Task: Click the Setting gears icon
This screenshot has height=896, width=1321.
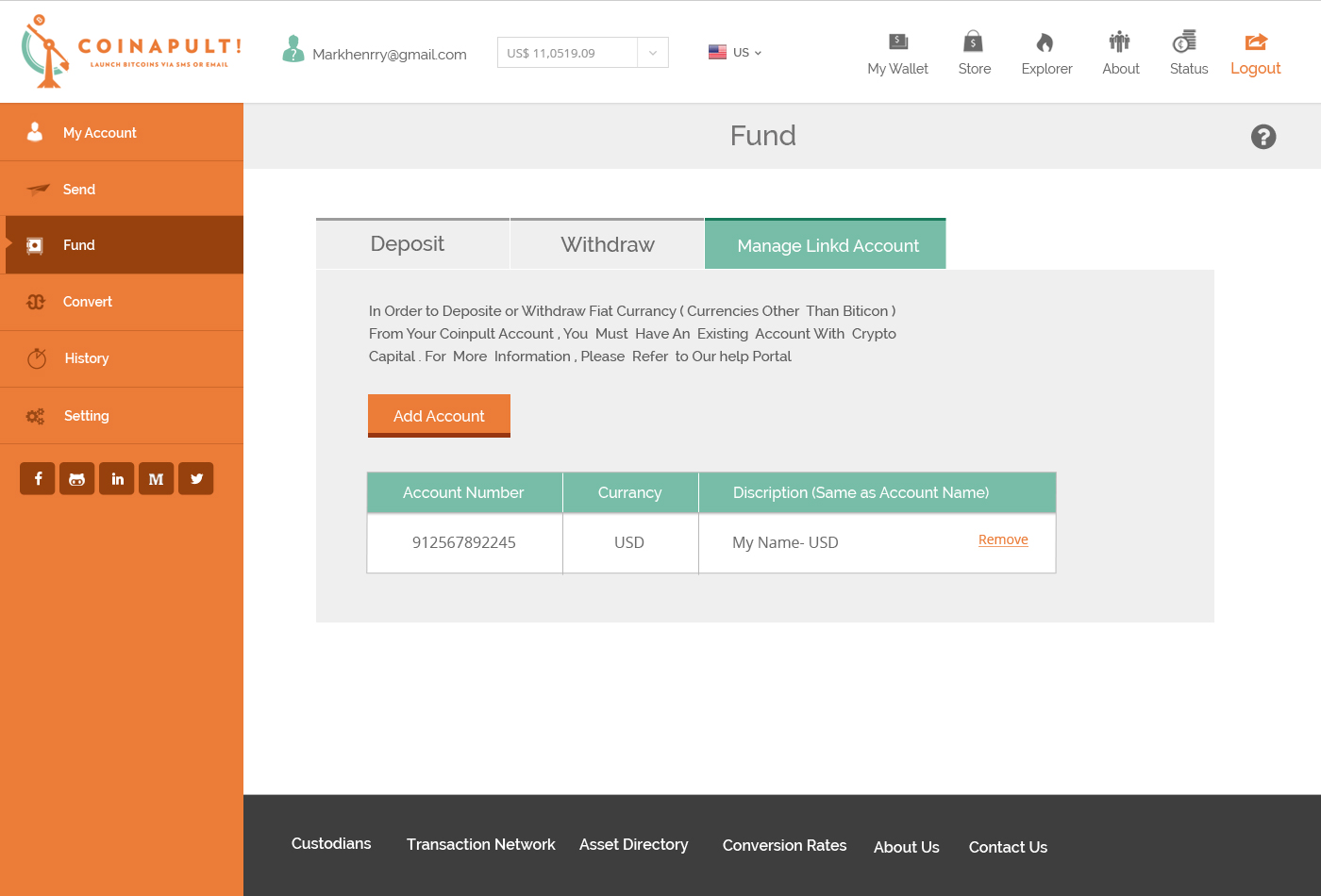Action: pos(35,416)
